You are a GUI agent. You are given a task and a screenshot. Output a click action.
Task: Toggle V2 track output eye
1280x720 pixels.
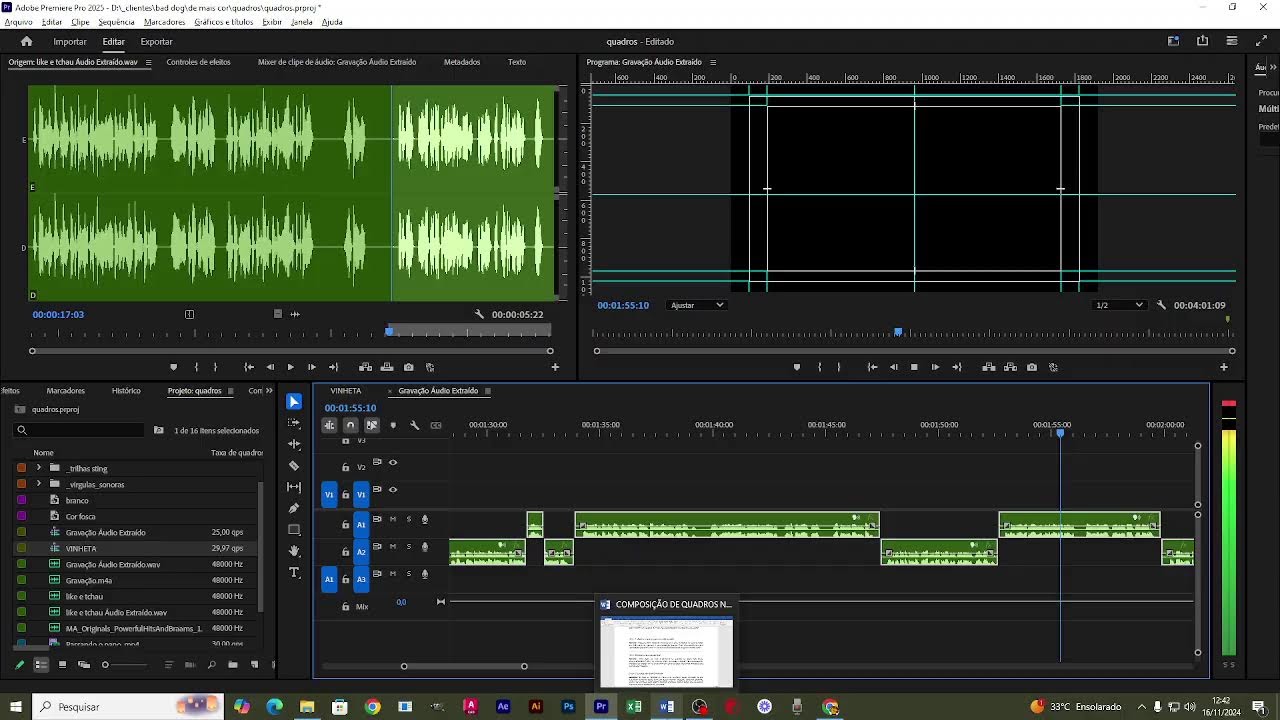[393, 462]
